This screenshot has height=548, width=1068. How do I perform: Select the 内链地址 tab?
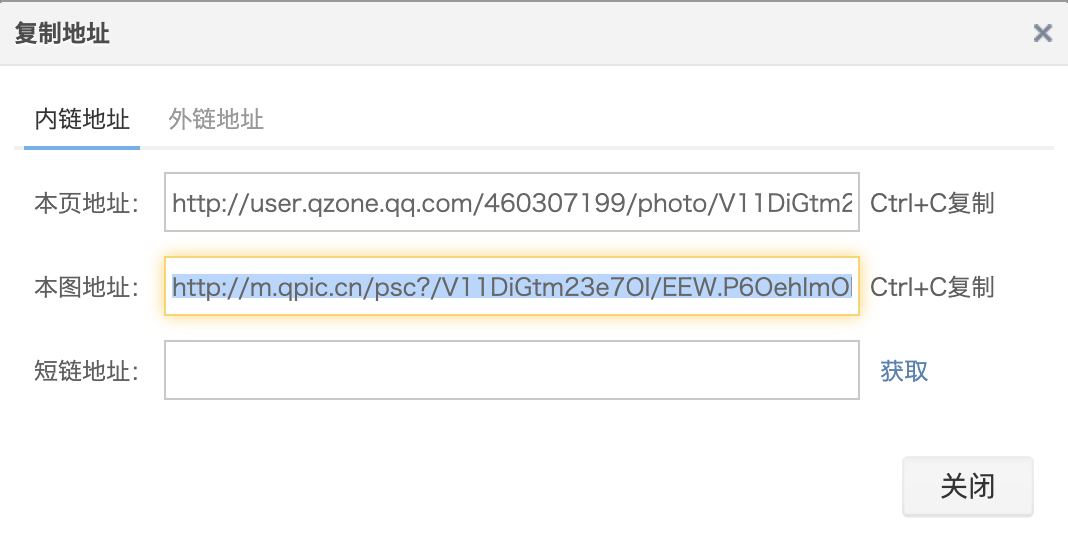coord(82,120)
